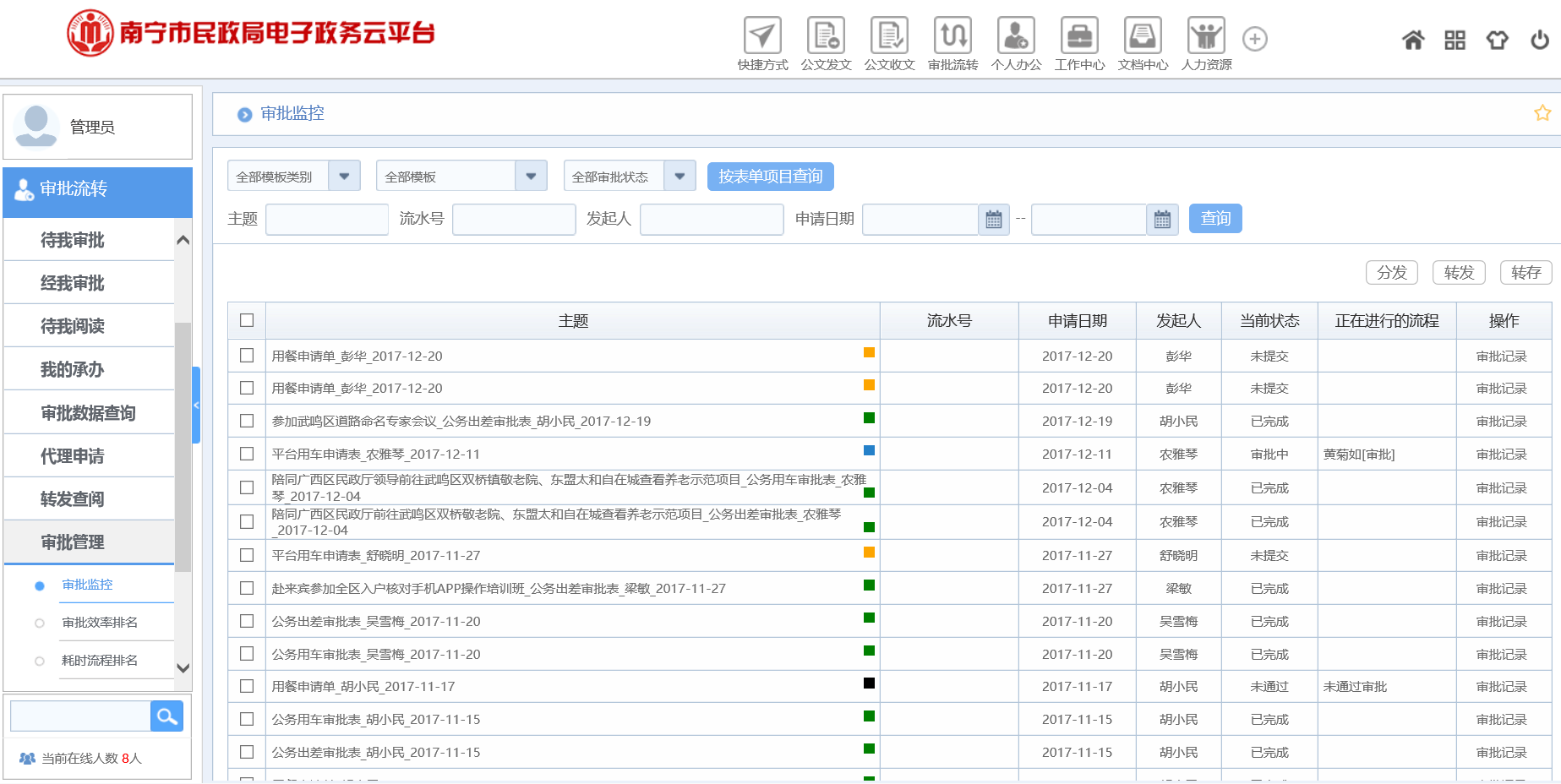Click the 公文收文 toolbar icon
Image resolution: width=1561 pixels, height=784 pixels.
889,36
